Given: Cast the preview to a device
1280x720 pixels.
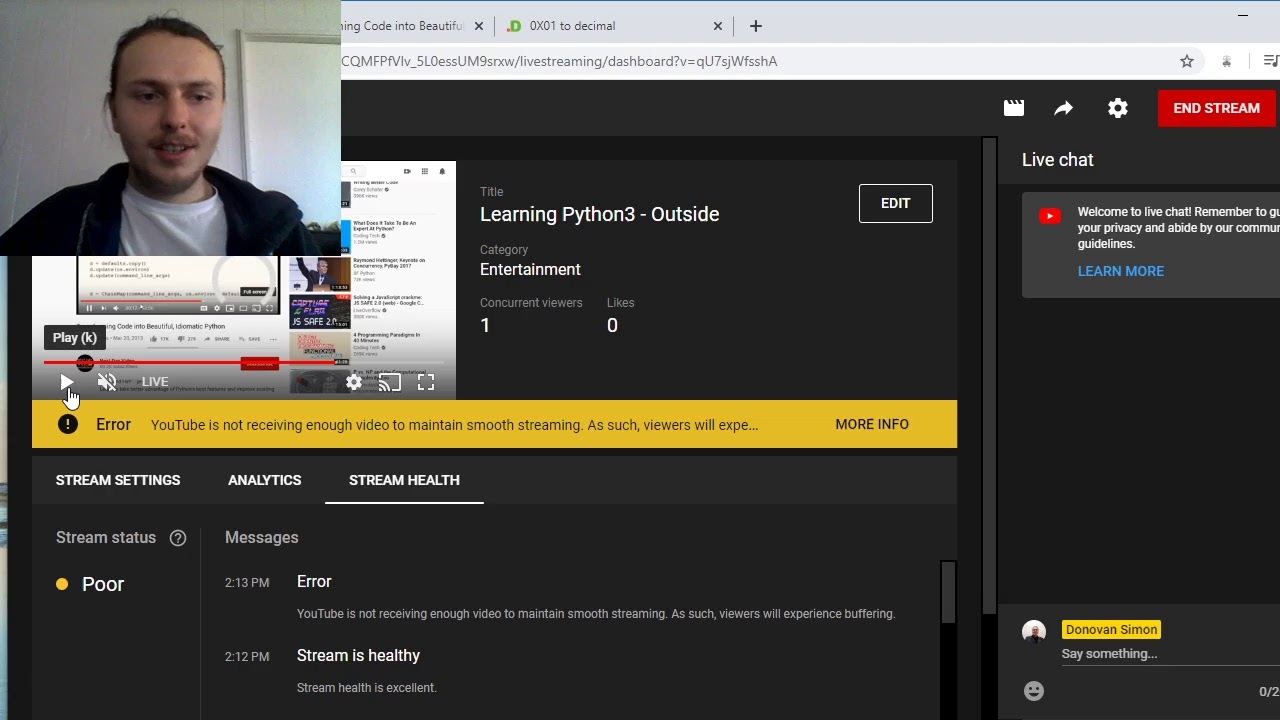Looking at the screenshot, I should coord(390,382).
